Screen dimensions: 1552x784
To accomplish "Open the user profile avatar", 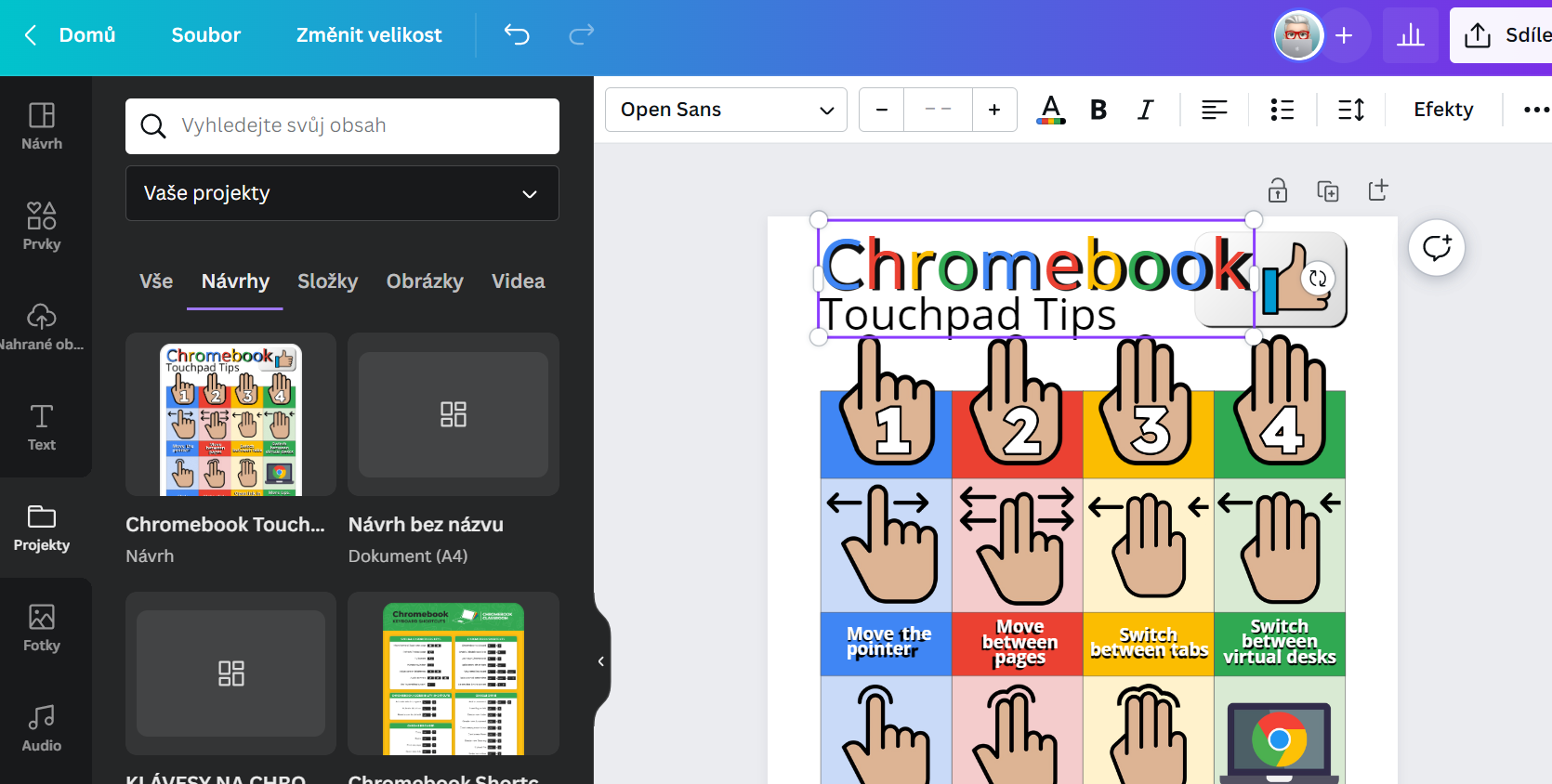I will click(1297, 36).
